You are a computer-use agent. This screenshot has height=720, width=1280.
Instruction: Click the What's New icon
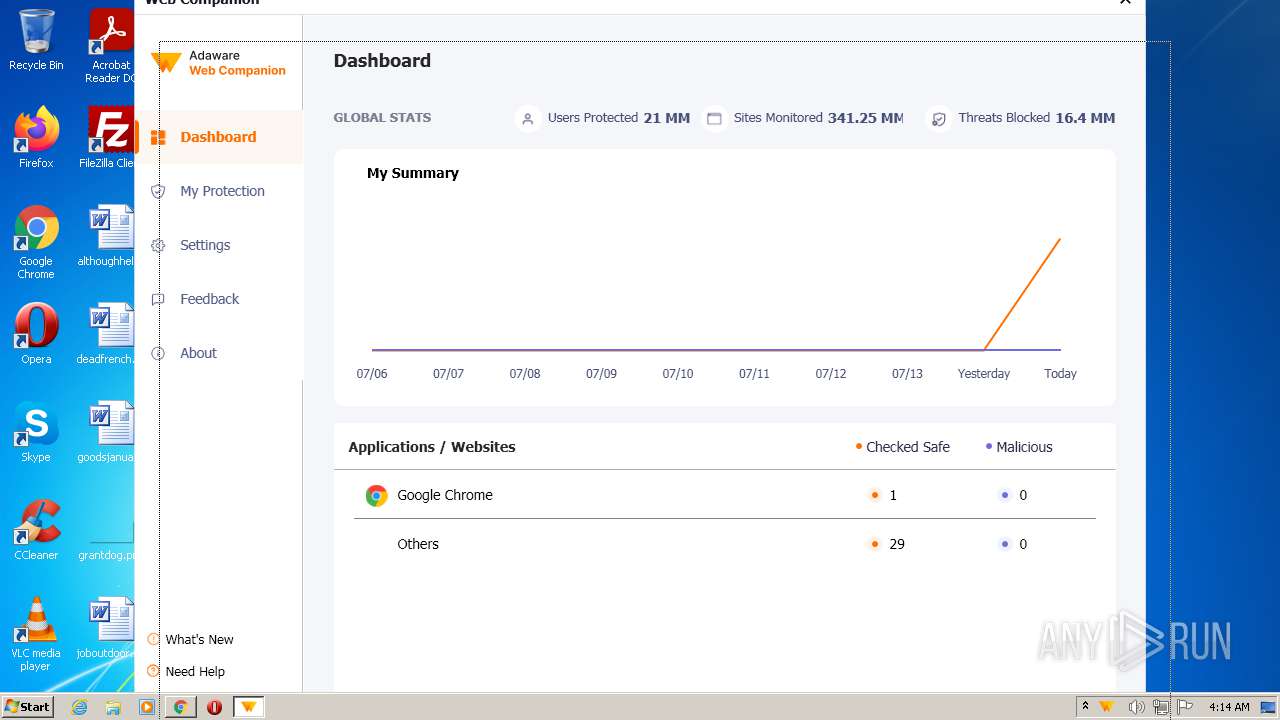coord(153,639)
